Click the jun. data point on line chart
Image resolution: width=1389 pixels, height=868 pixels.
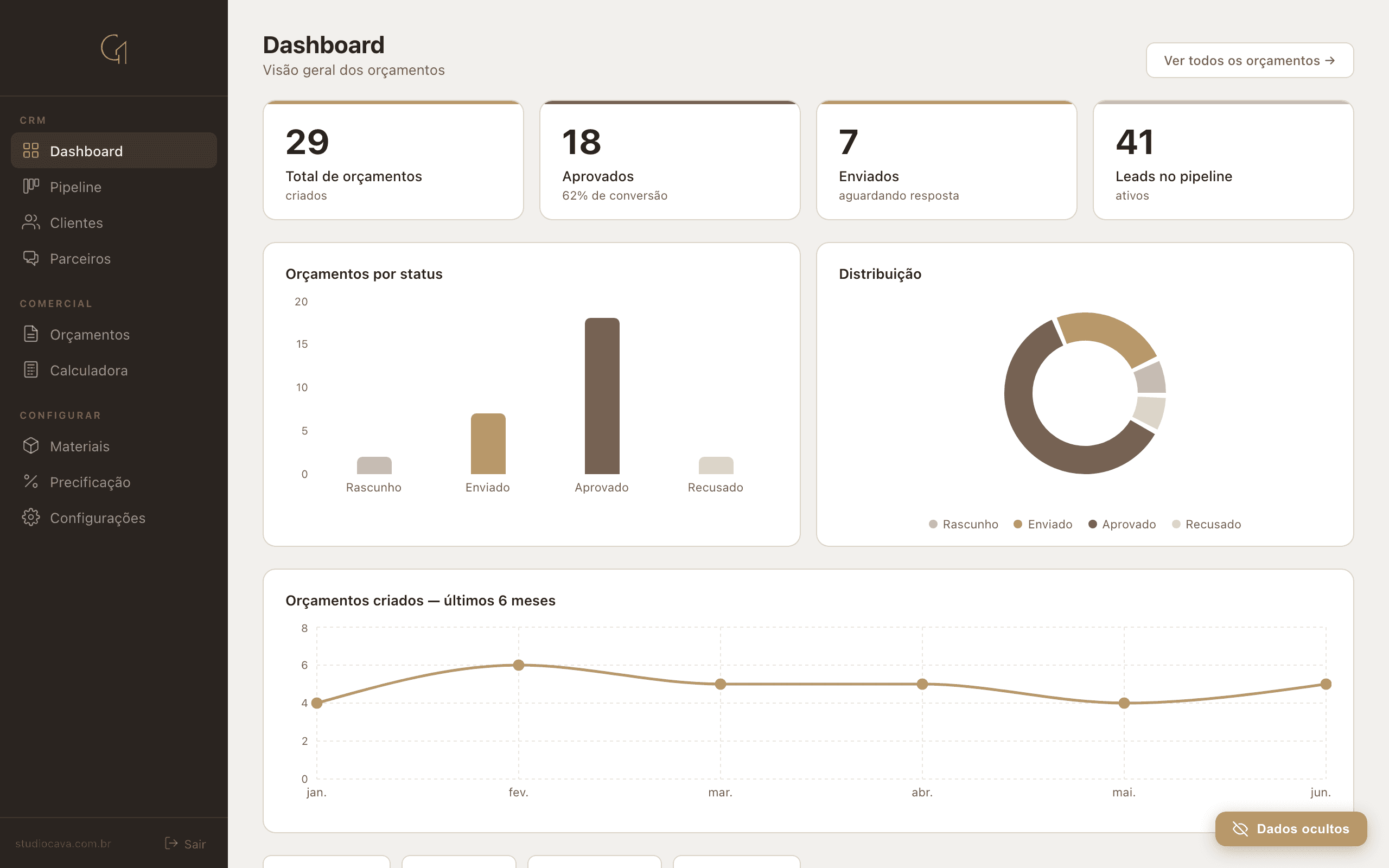(1326, 684)
